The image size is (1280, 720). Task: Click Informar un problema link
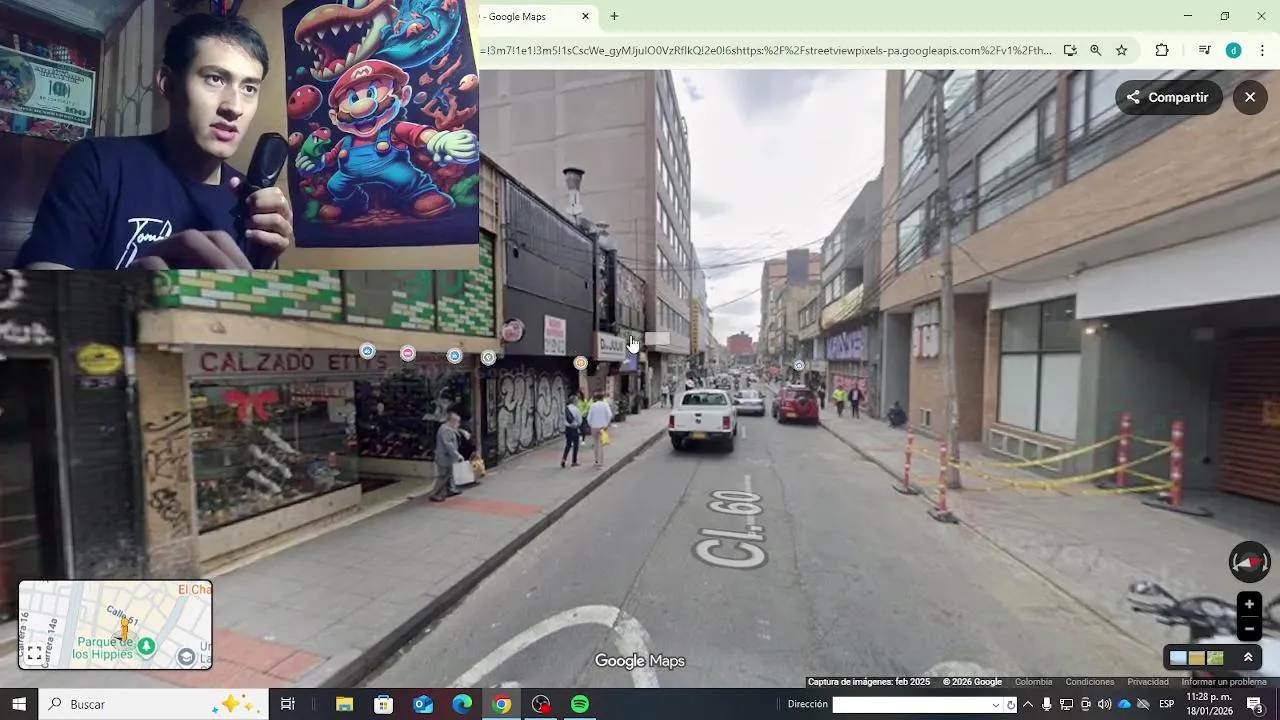[1224, 682]
